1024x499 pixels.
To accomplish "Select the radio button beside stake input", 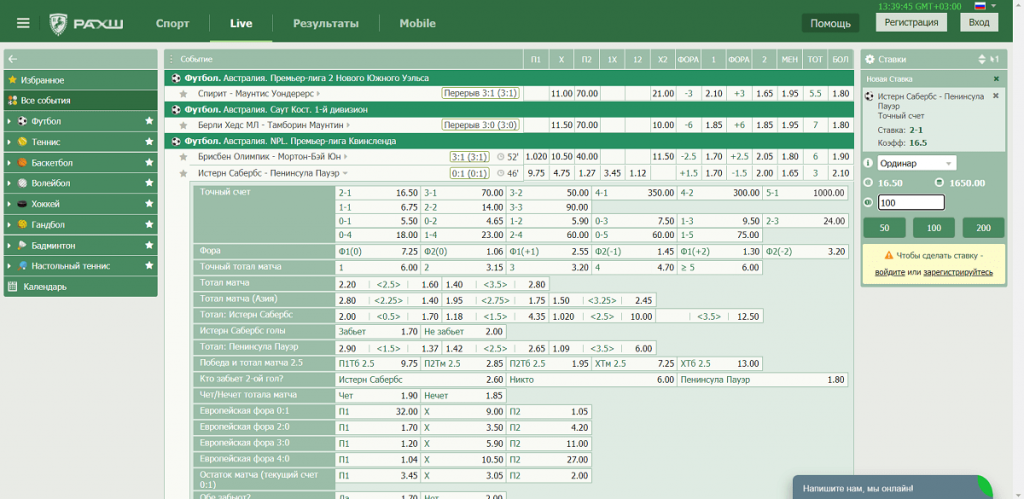I will [868, 202].
